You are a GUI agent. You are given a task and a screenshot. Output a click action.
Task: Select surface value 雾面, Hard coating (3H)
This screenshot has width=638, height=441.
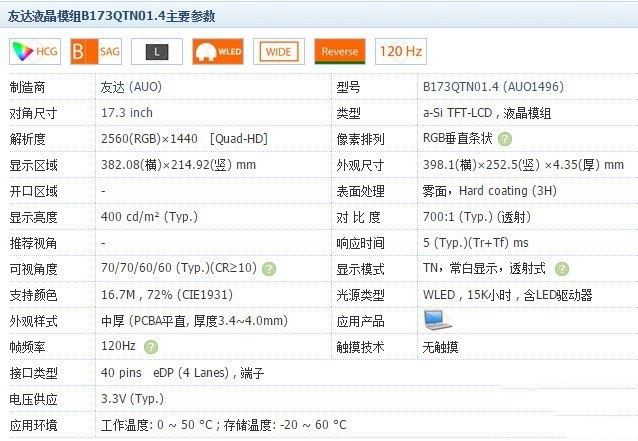(489, 191)
